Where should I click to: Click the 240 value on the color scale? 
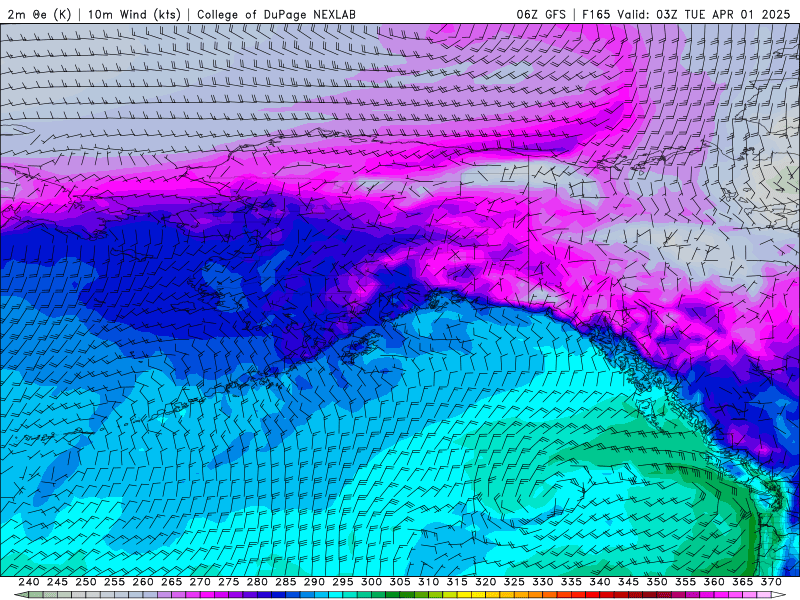coord(29,582)
